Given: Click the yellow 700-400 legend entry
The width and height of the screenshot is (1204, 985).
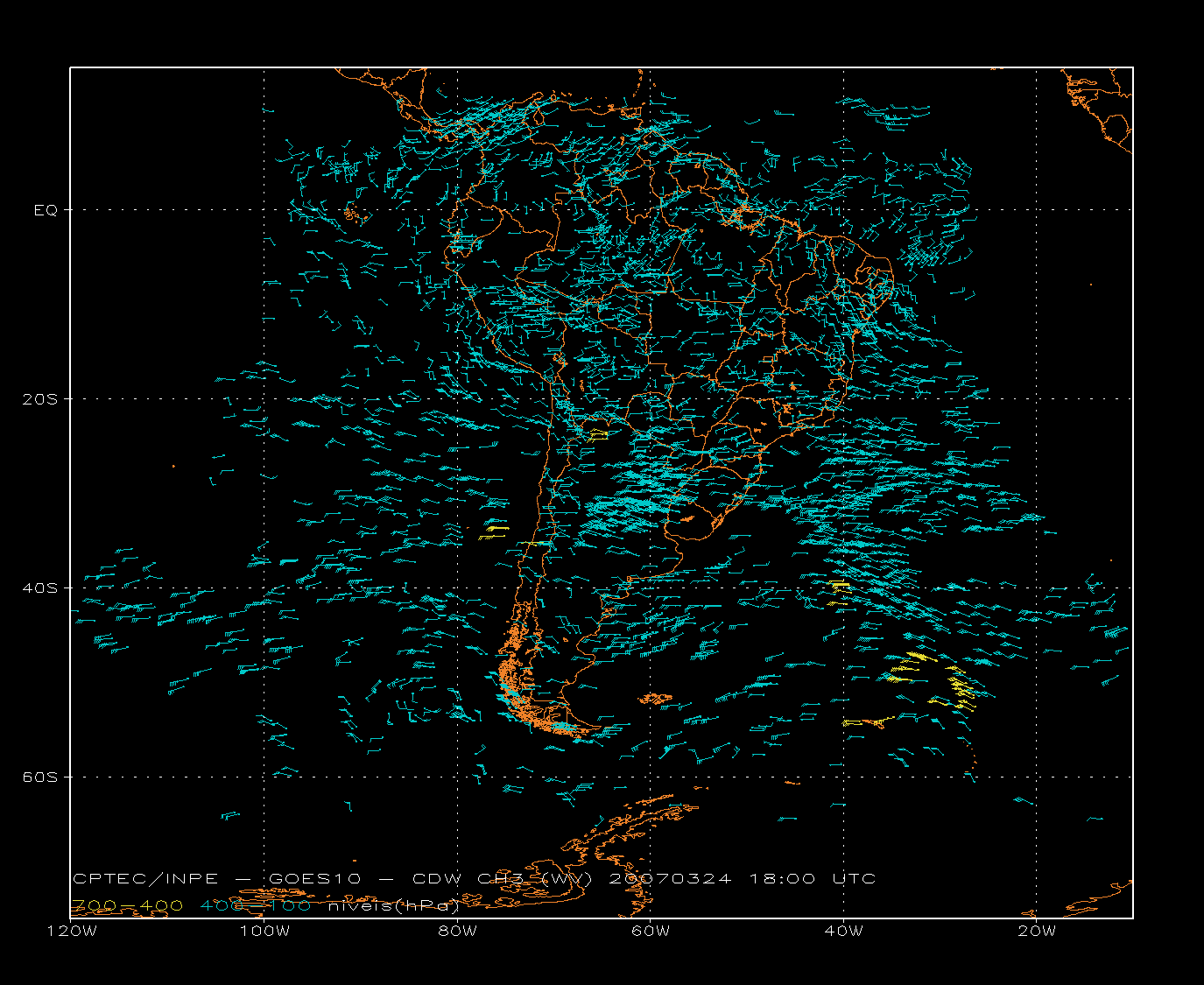Looking at the screenshot, I should (x=128, y=905).
